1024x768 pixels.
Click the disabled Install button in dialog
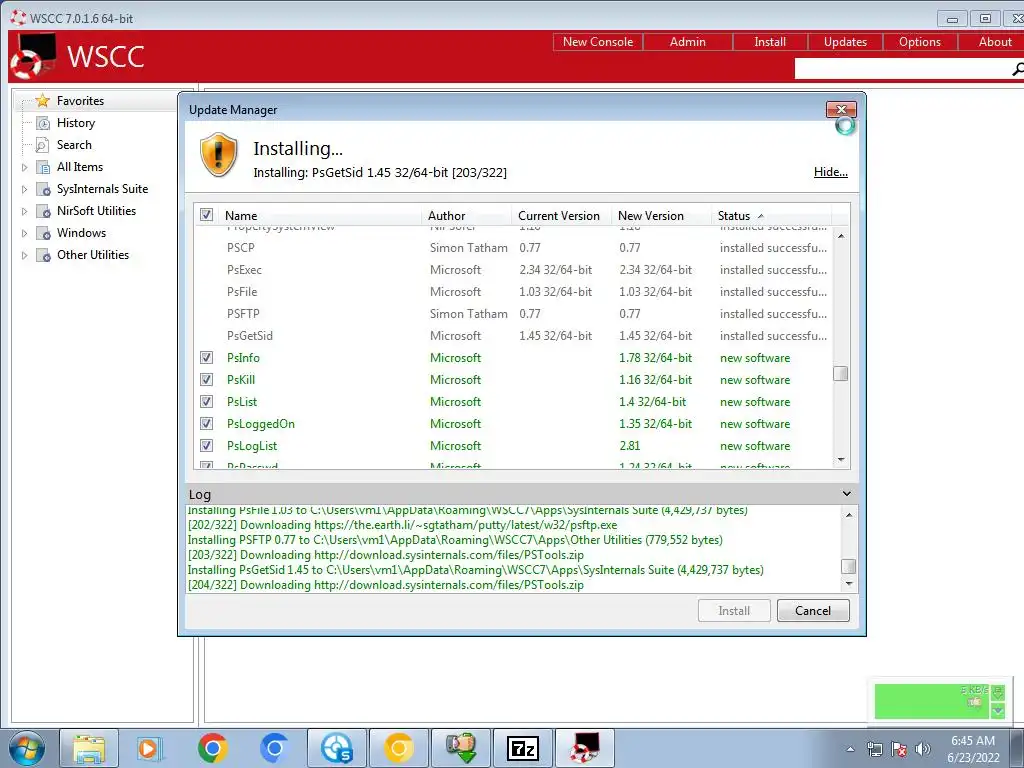[x=734, y=611]
